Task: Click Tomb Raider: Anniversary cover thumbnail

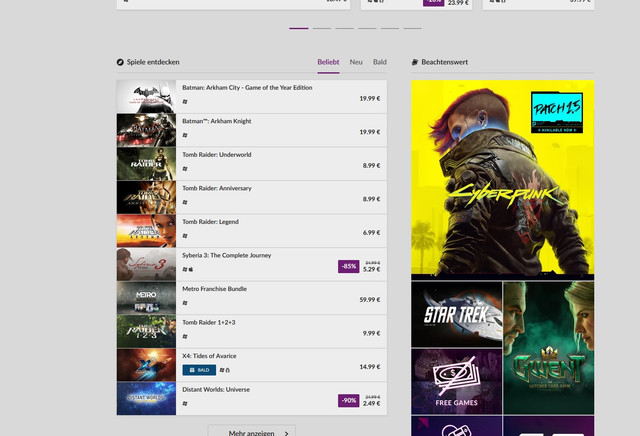Action: pyautogui.click(x=146, y=198)
